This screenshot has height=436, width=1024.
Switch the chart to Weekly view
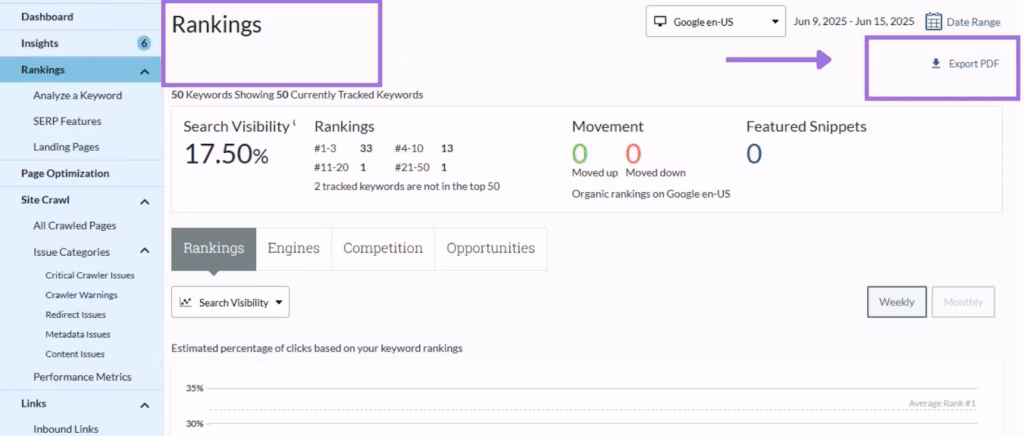[x=896, y=302]
